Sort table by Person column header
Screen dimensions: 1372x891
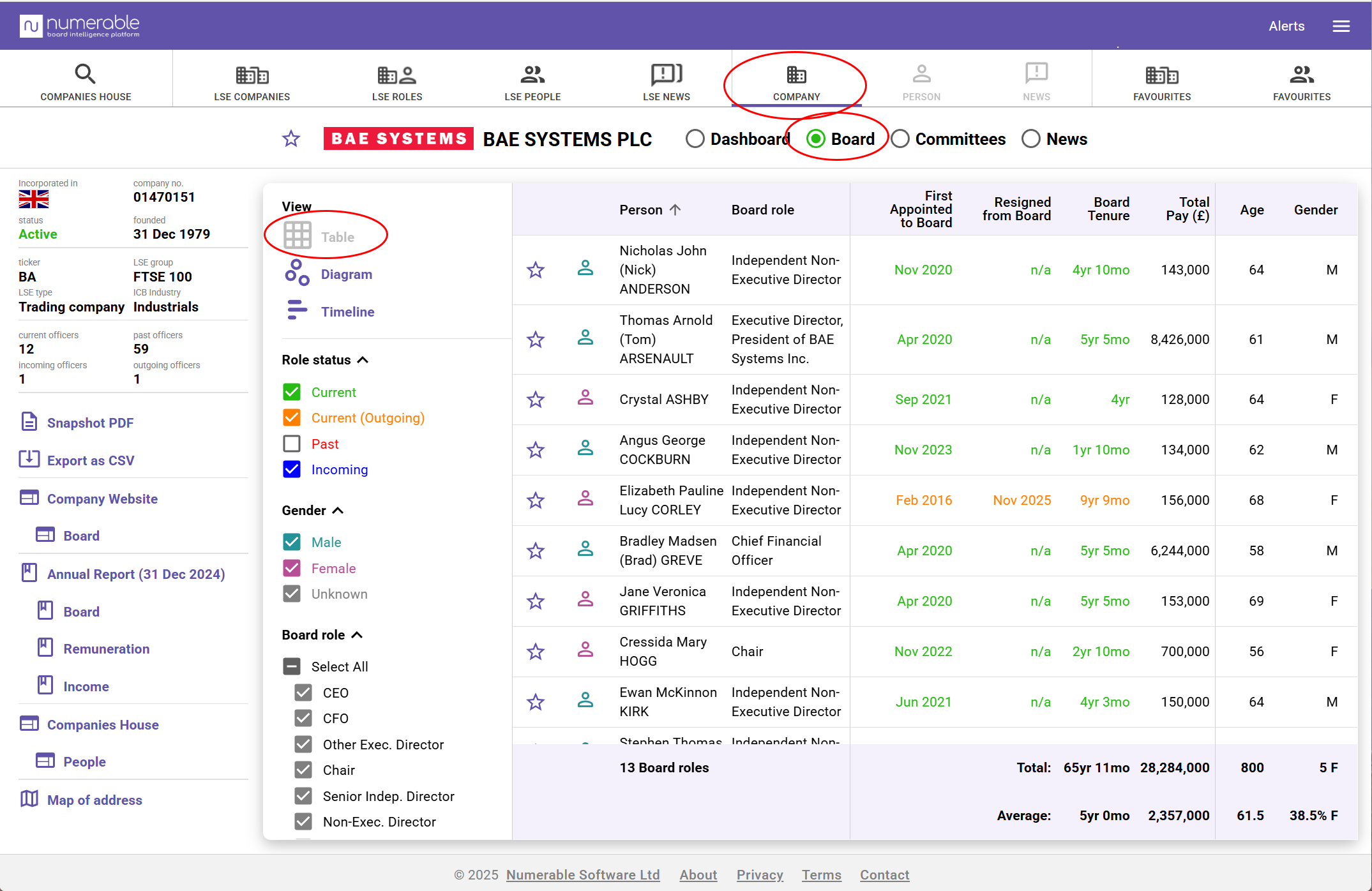click(x=641, y=210)
